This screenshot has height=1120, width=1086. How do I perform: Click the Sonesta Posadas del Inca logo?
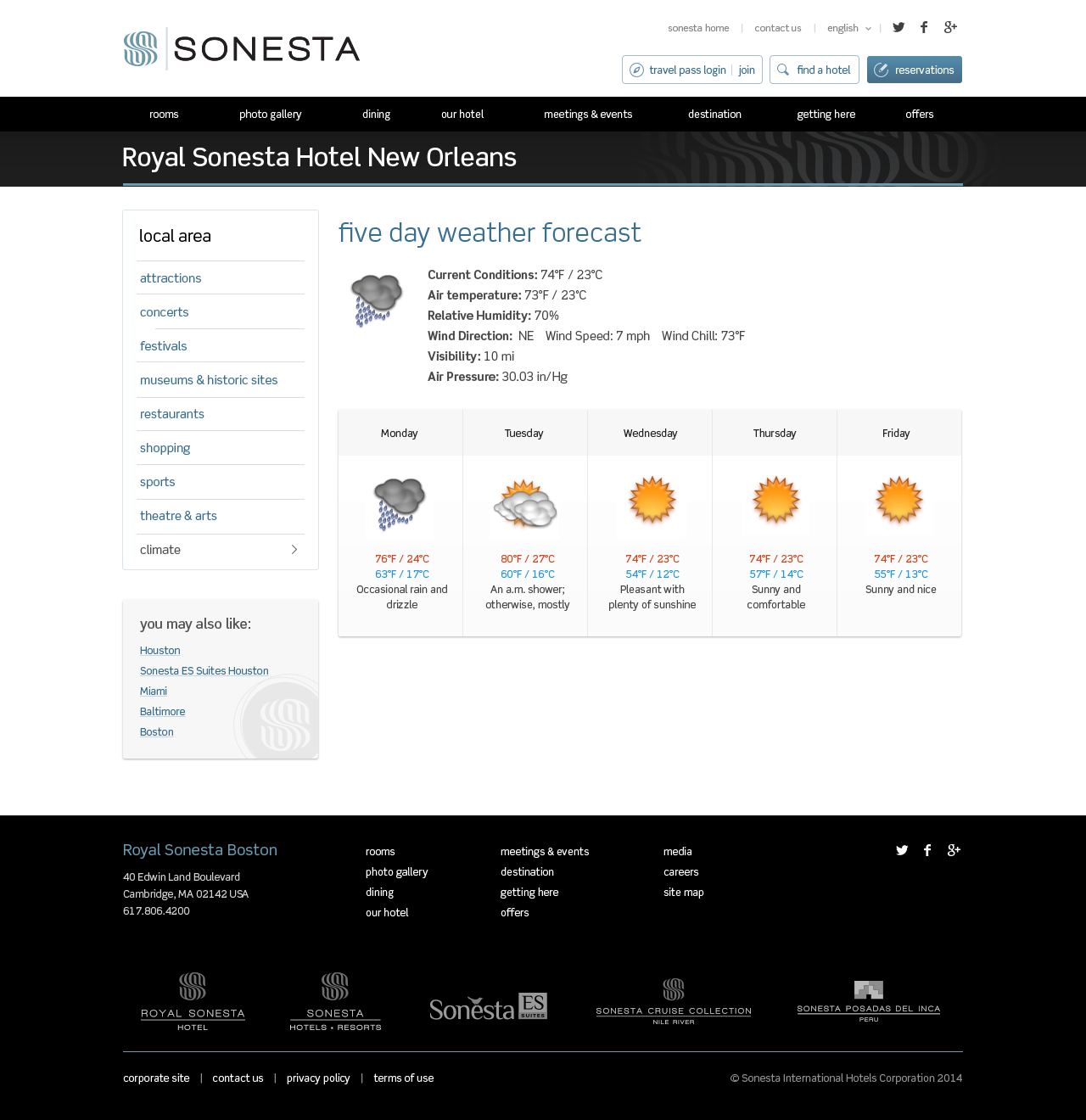(869, 1001)
